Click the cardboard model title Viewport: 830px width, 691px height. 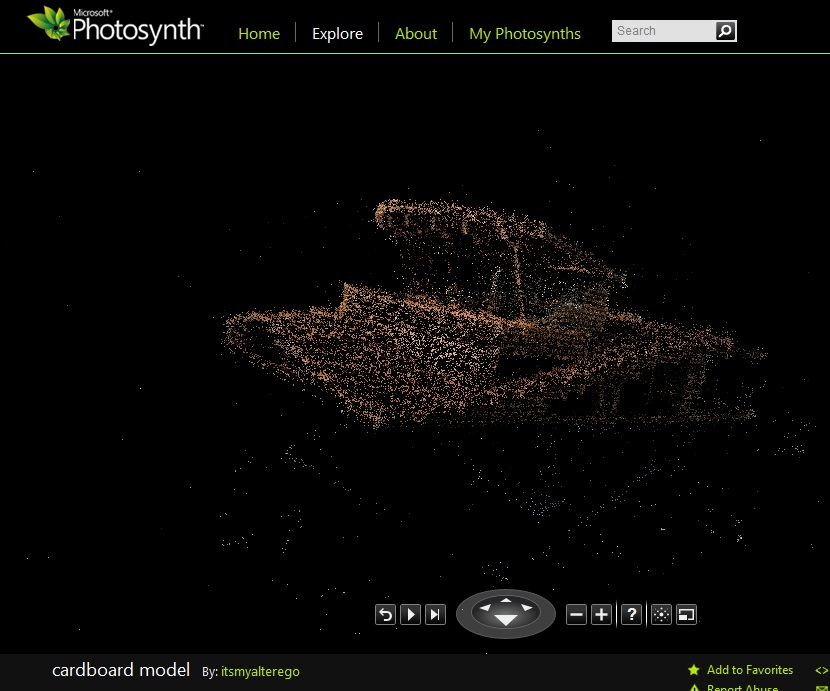coord(121,670)
